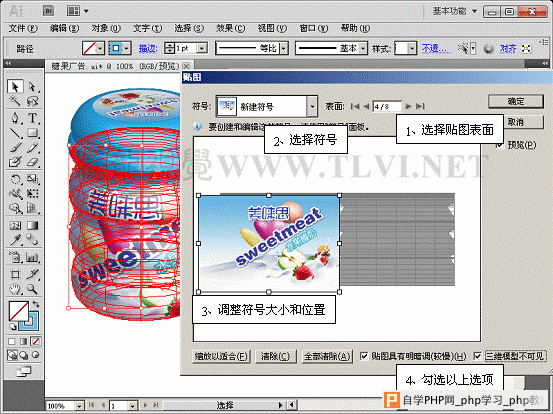Click the 缩放以适合(F) button
Screen dimensions: 553x414
coord(221,356)
